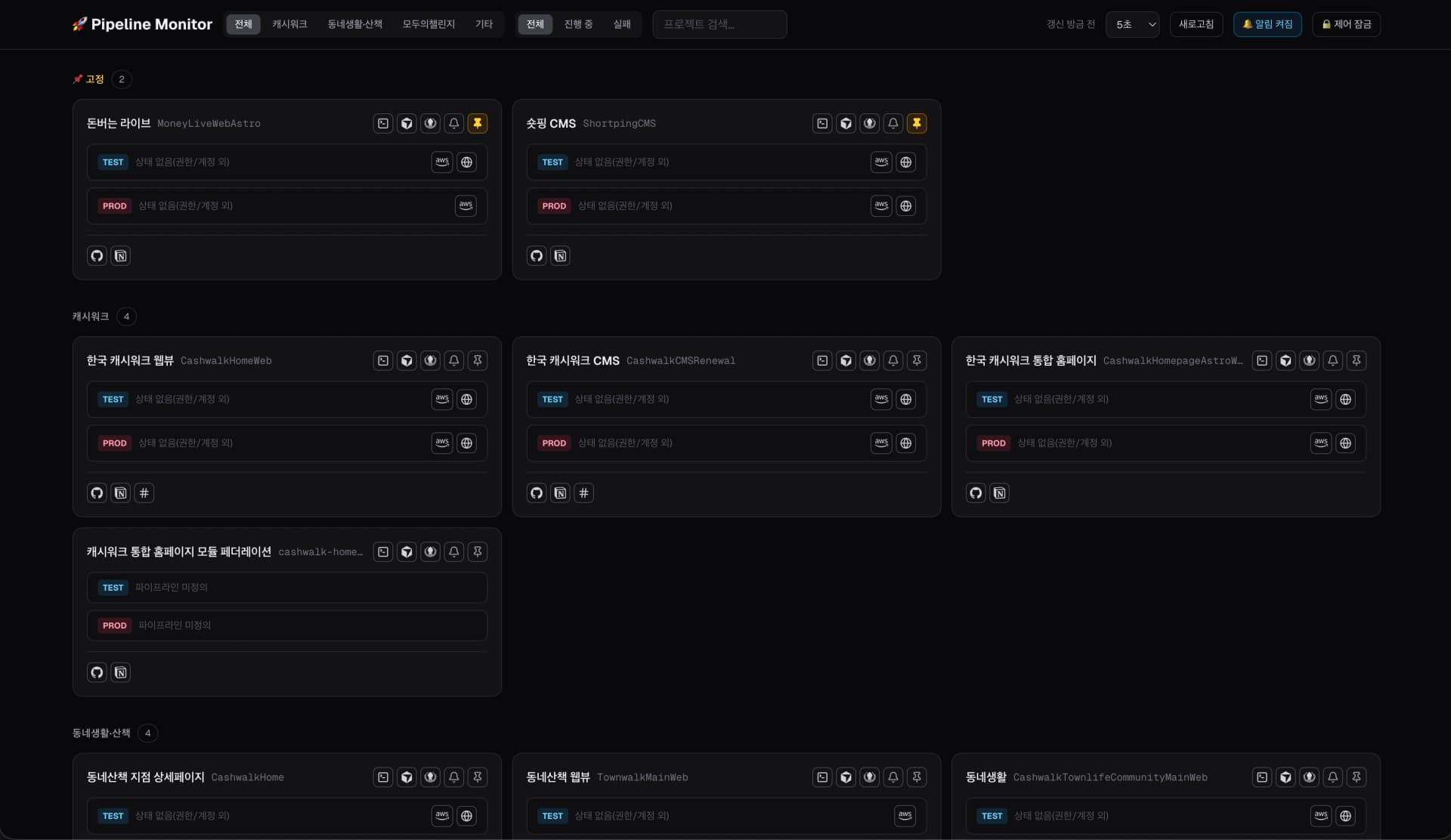The width and height of the screenshot is (1451, 840).
Task: Open the globe website icon in the 숏핑 CMS TEST row
Action: [905, 162]
